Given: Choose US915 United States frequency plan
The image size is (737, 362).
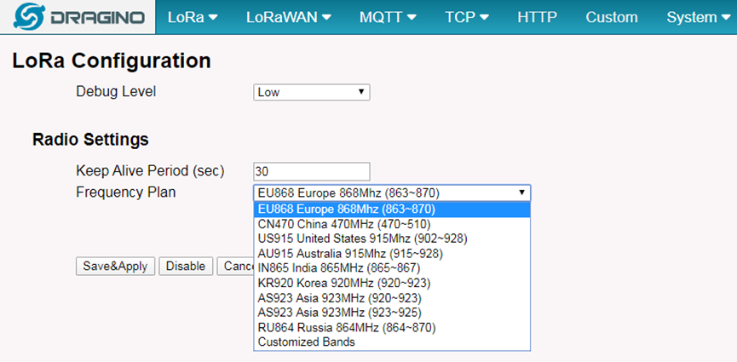Looking at the screenshot, I should click(392, 239).
